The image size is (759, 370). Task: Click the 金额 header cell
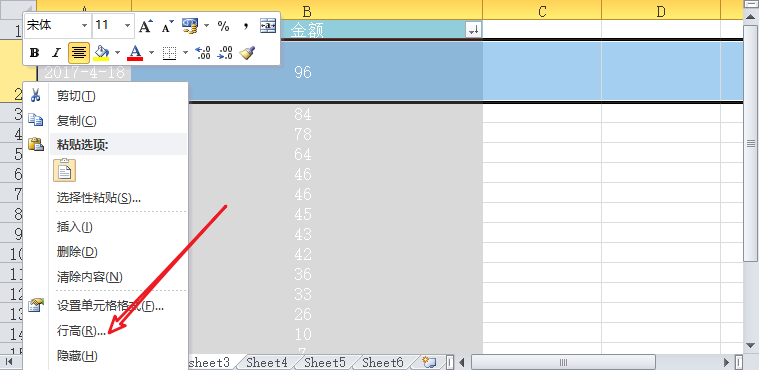(x=307, y=30)
